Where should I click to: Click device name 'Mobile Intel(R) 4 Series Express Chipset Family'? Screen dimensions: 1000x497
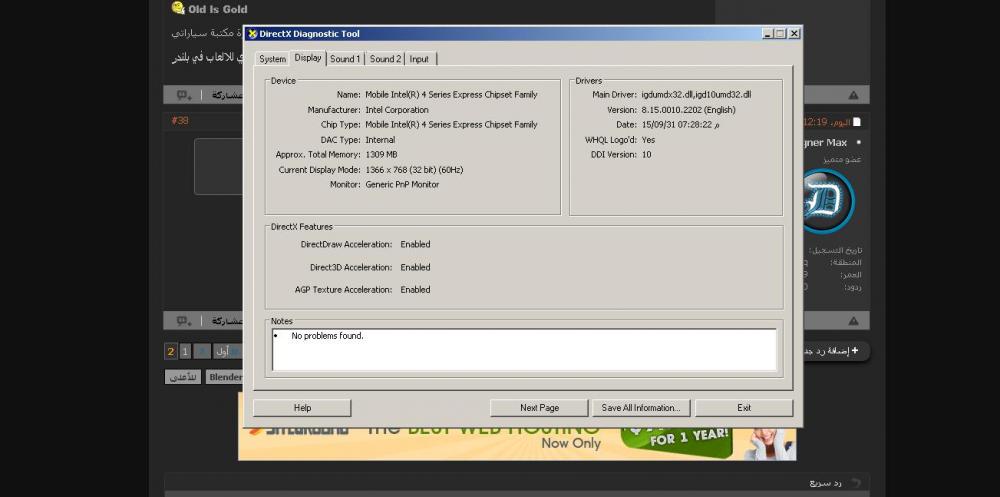[x=451, y=94]
